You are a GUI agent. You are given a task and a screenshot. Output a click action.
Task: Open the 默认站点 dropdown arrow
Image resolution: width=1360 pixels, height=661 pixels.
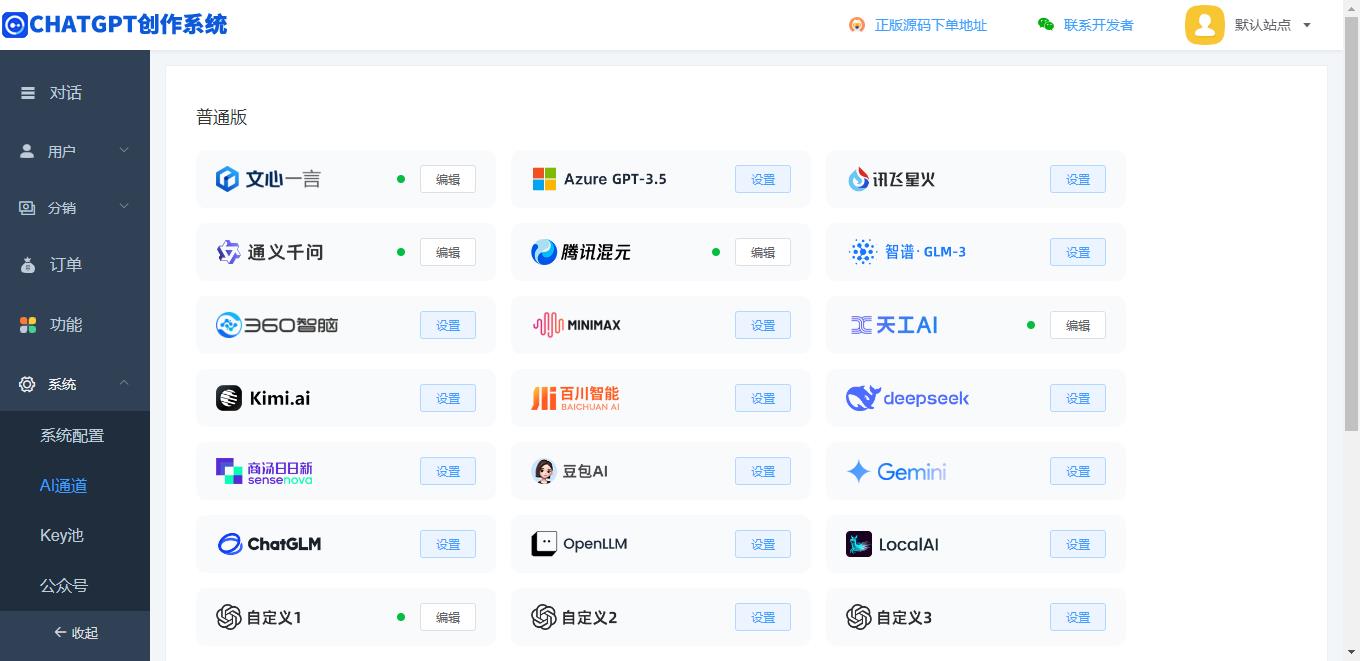coord(1307,25)
